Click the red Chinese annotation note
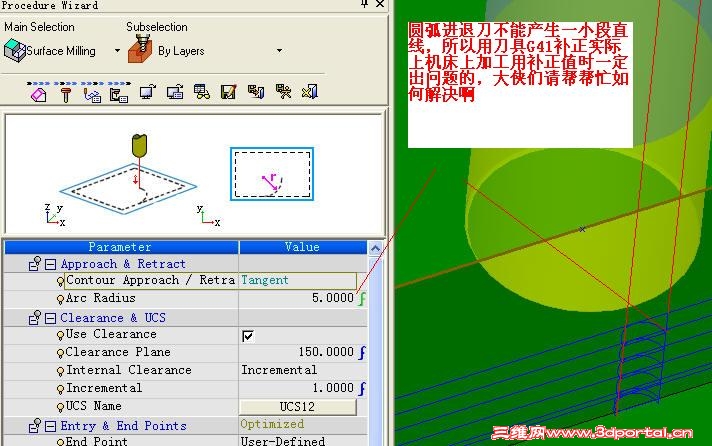Viewport: 712px width, 446px height. tap(520, 85)
